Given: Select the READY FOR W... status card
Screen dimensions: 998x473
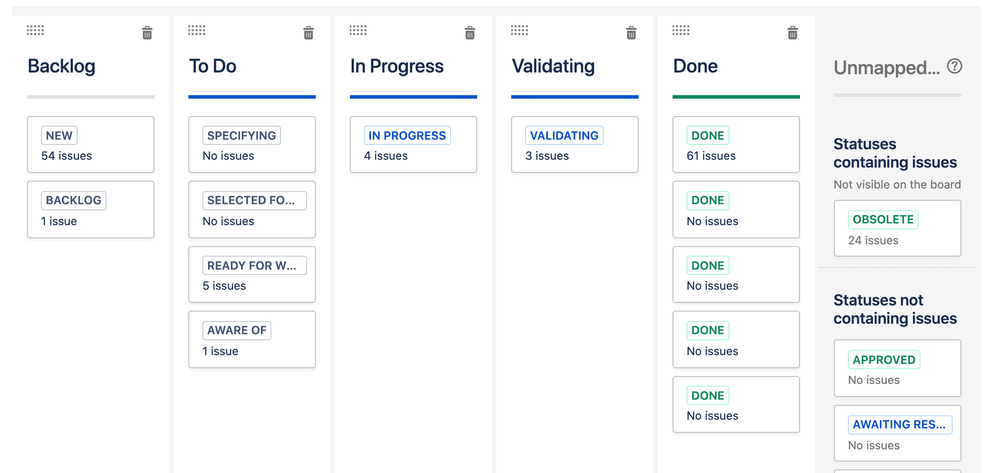Looking at the screenshot, I should (x=252, y=274).
